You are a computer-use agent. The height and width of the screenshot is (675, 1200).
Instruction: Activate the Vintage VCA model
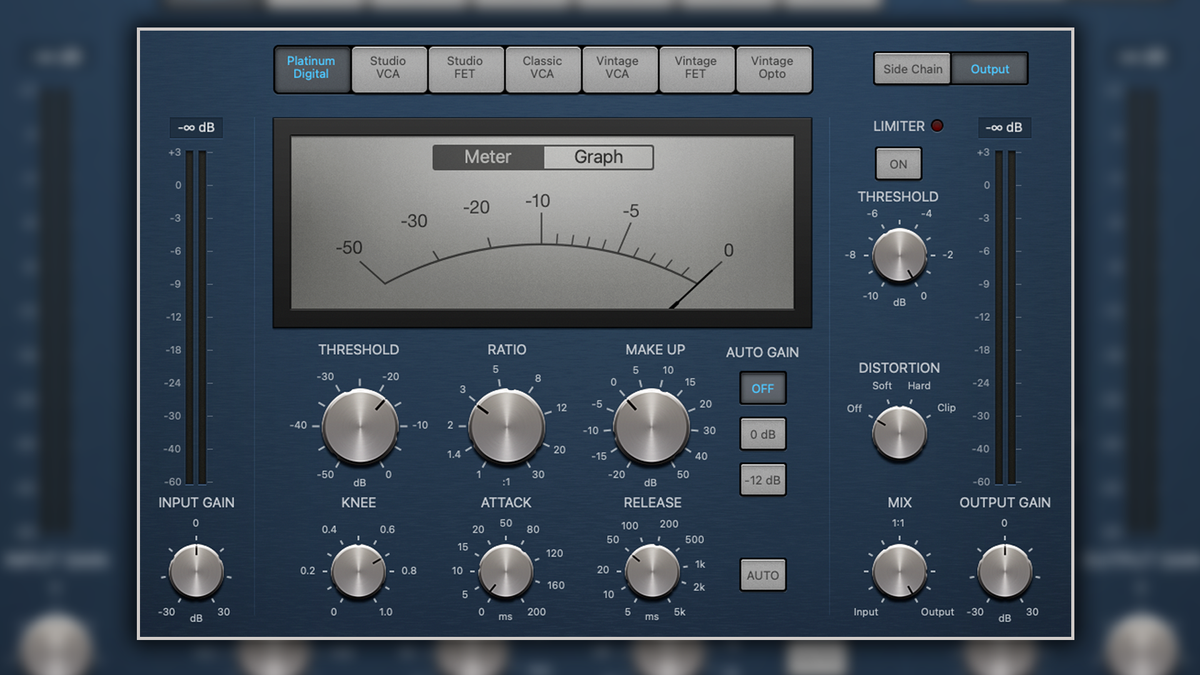(620, 69)
